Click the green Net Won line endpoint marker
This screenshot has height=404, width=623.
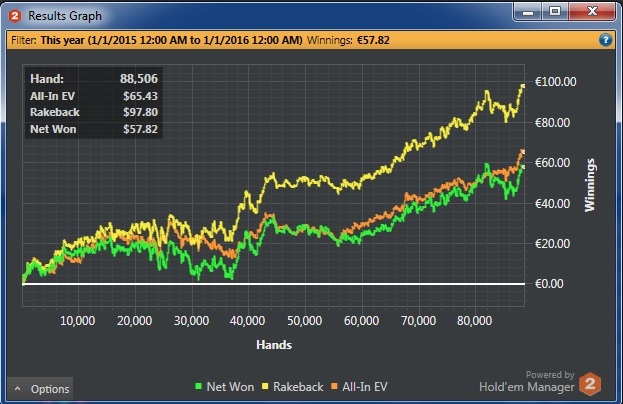tap(523, 167)
